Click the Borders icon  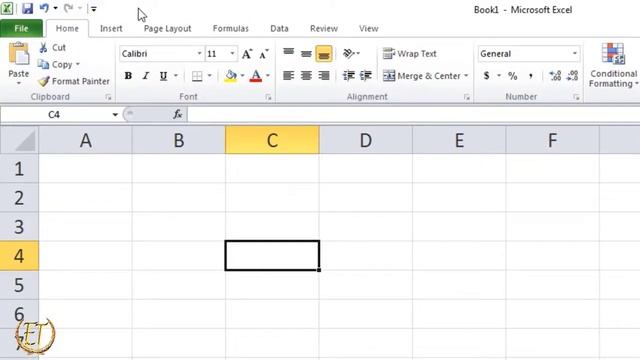click(x=197, y=76)
